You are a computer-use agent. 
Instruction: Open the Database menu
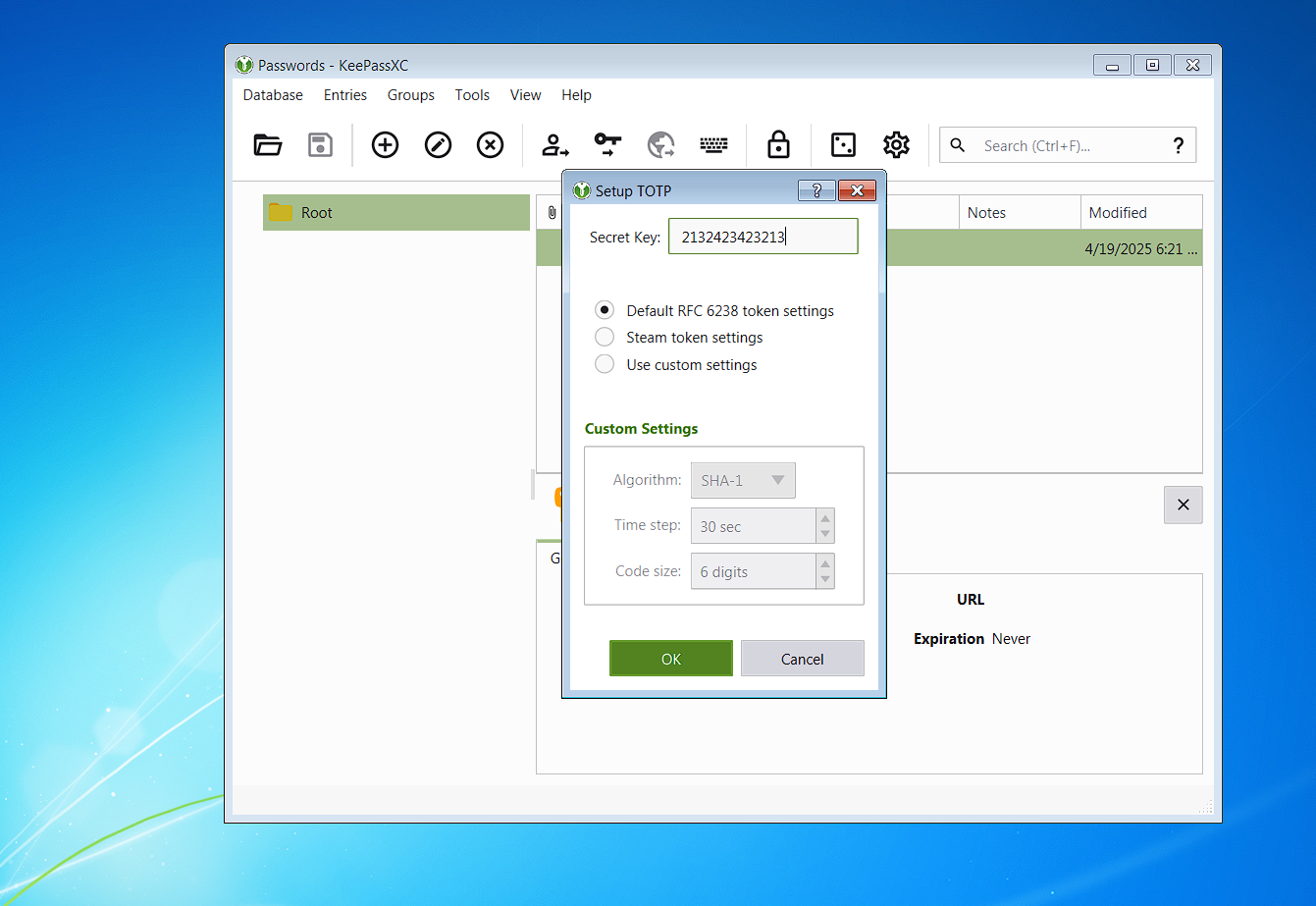(x=272, y=94)
